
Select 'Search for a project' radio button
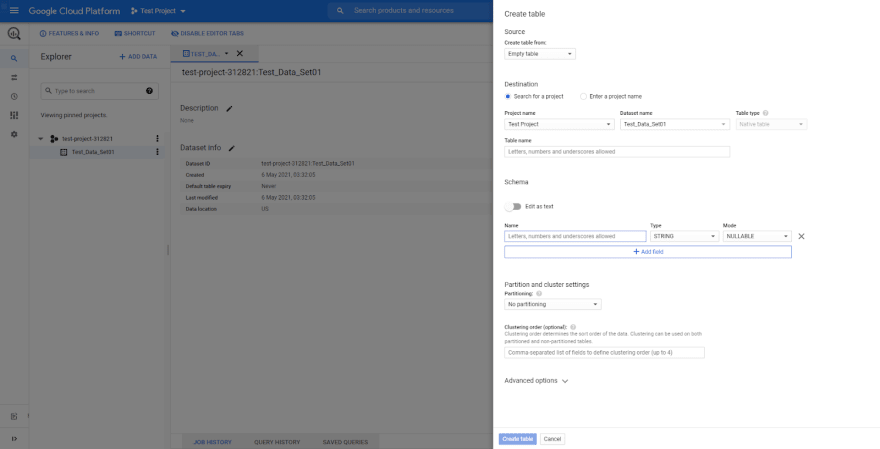[508, 97]
